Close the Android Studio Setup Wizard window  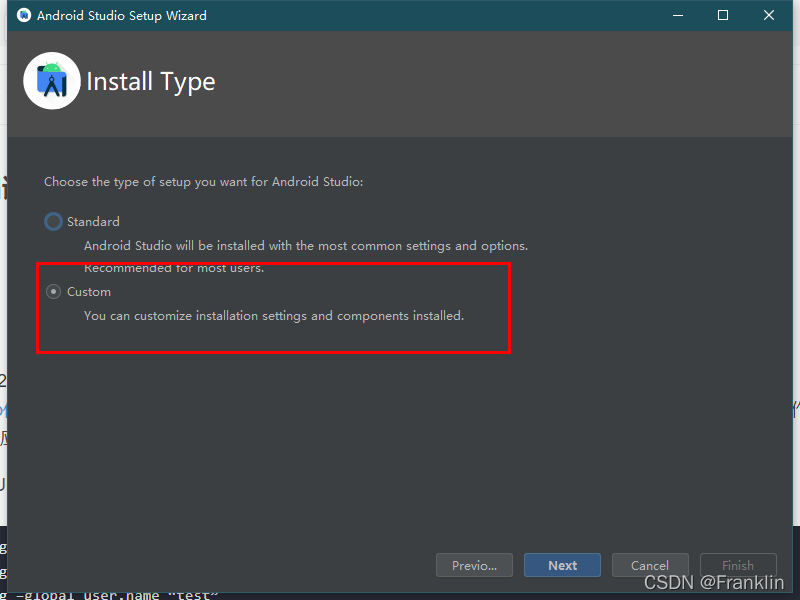[769, 15]
